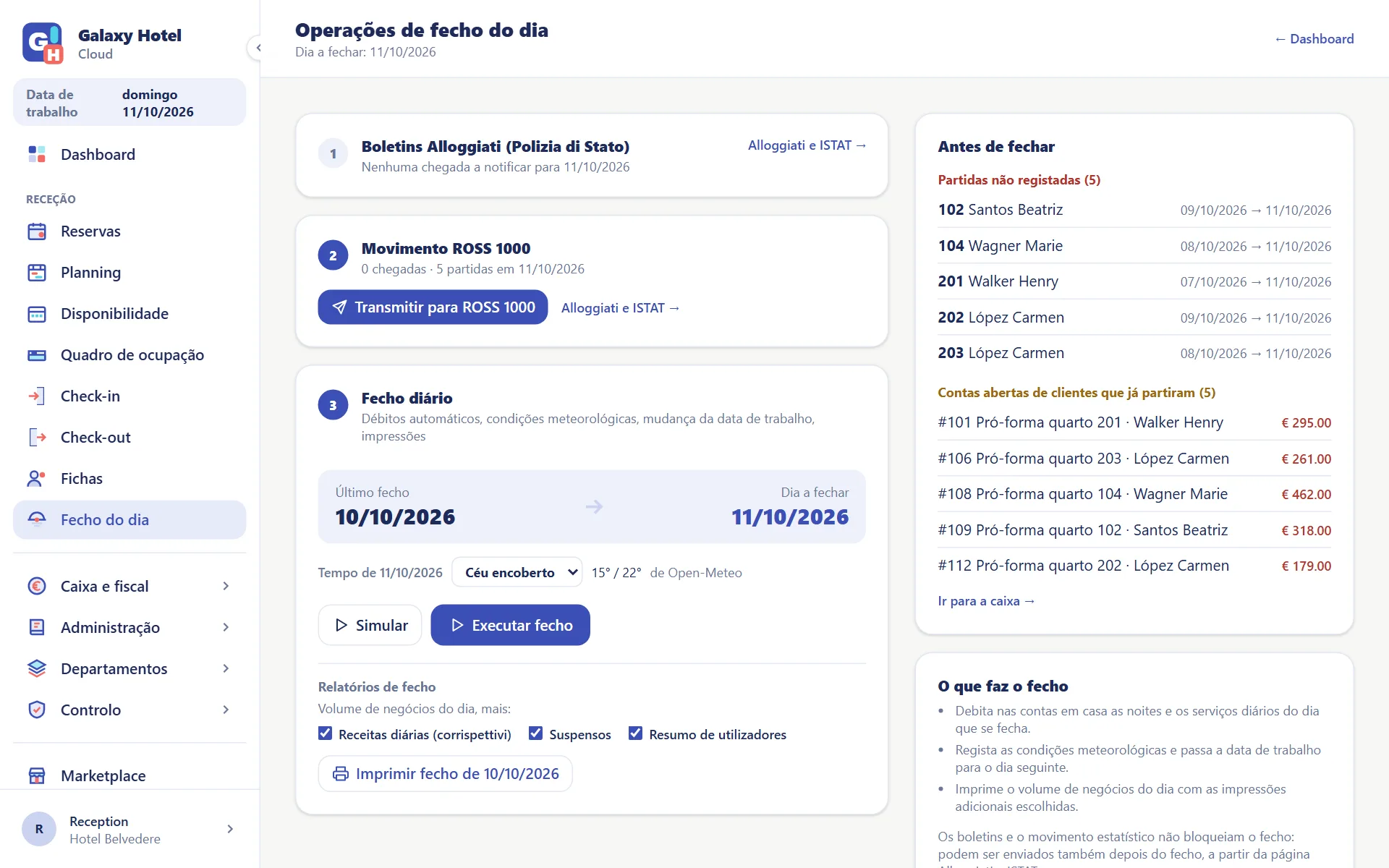Open Check-out in the sidebar
The height and width of the screenshot is (868, 1389).
pyautogui.click(x=129, y=438)
